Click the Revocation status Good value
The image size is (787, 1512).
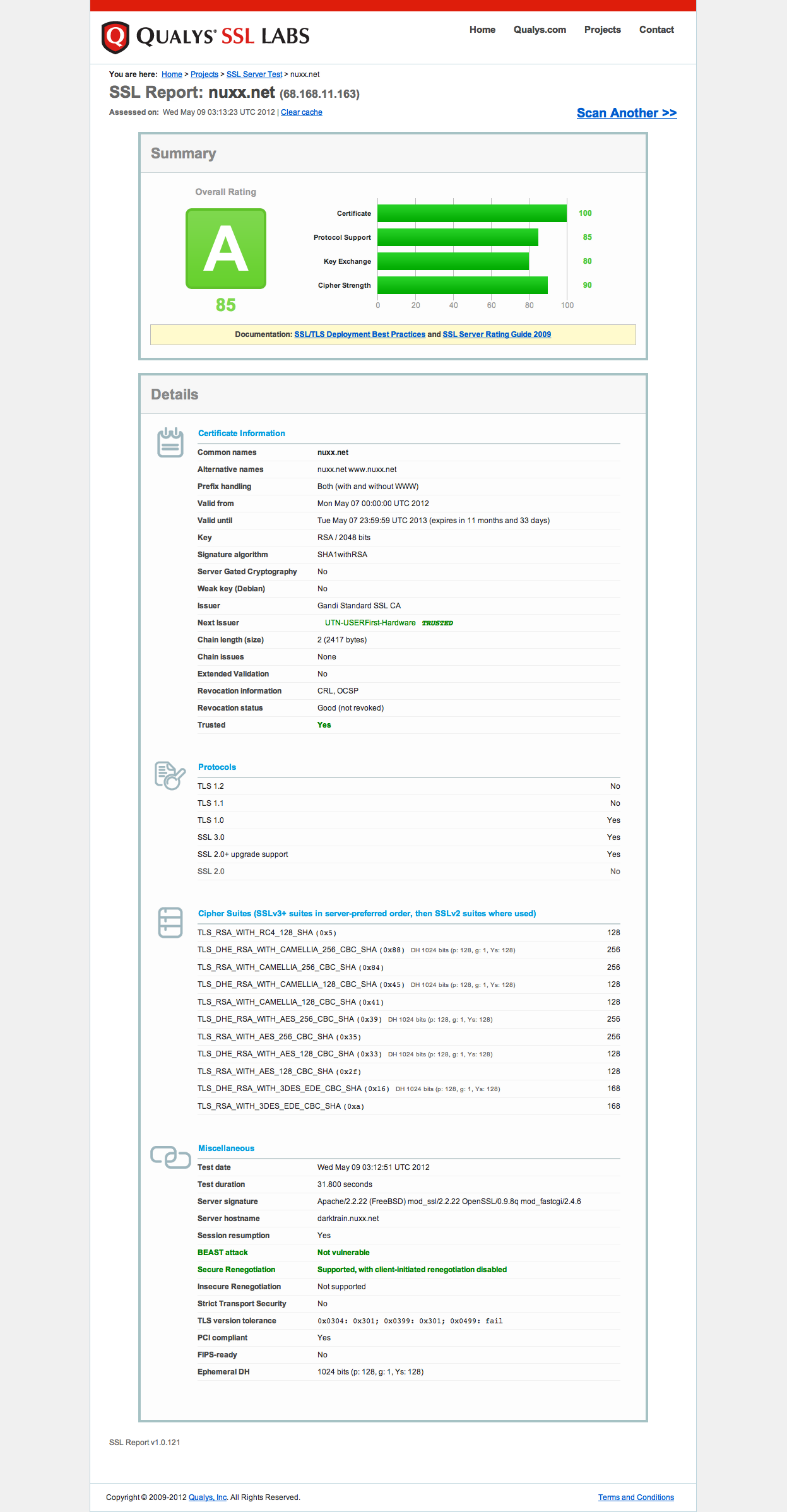[x=350, y=708]
